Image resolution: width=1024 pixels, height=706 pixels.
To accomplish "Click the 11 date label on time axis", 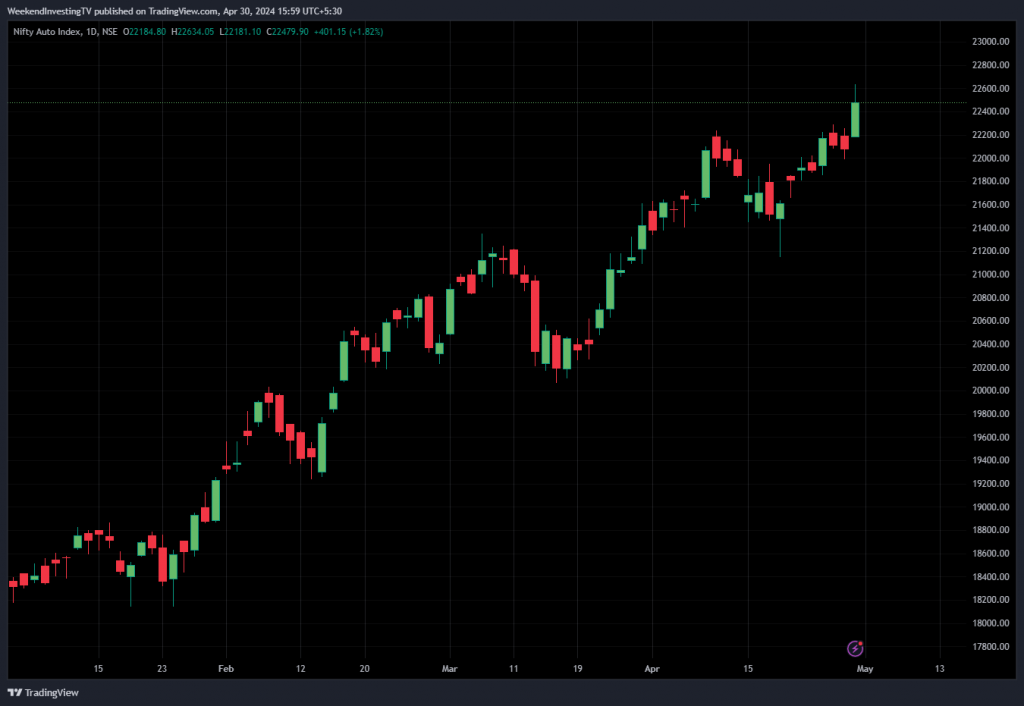I will coord(513,669).
